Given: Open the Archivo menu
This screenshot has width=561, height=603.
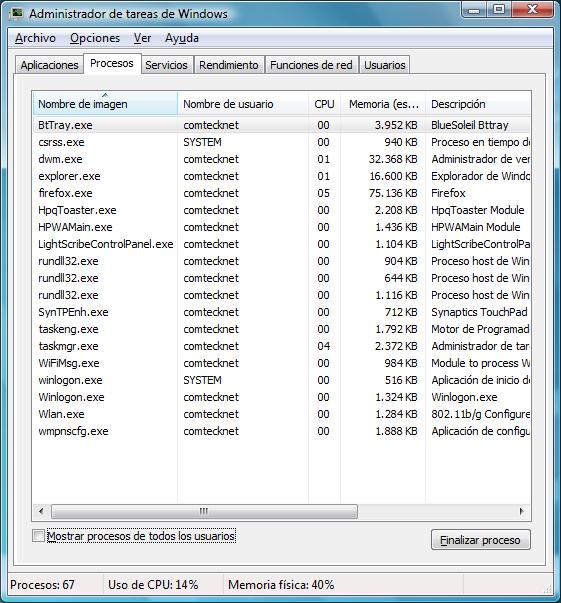Looking at the screenshot, I should click(35, 38).
